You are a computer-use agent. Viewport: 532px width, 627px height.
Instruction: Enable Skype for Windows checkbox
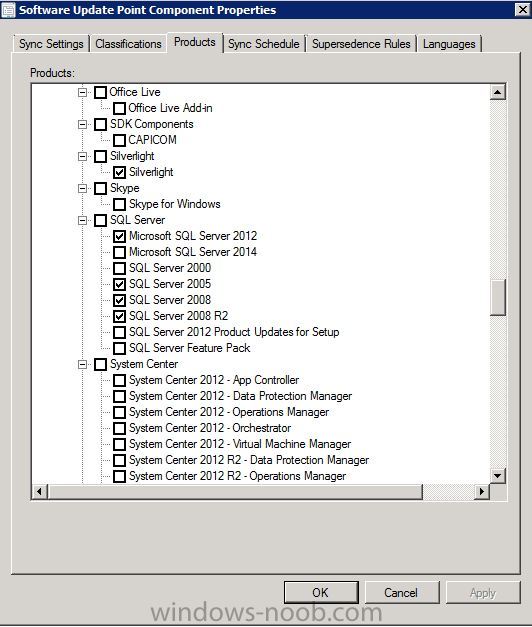pos(119,204)
